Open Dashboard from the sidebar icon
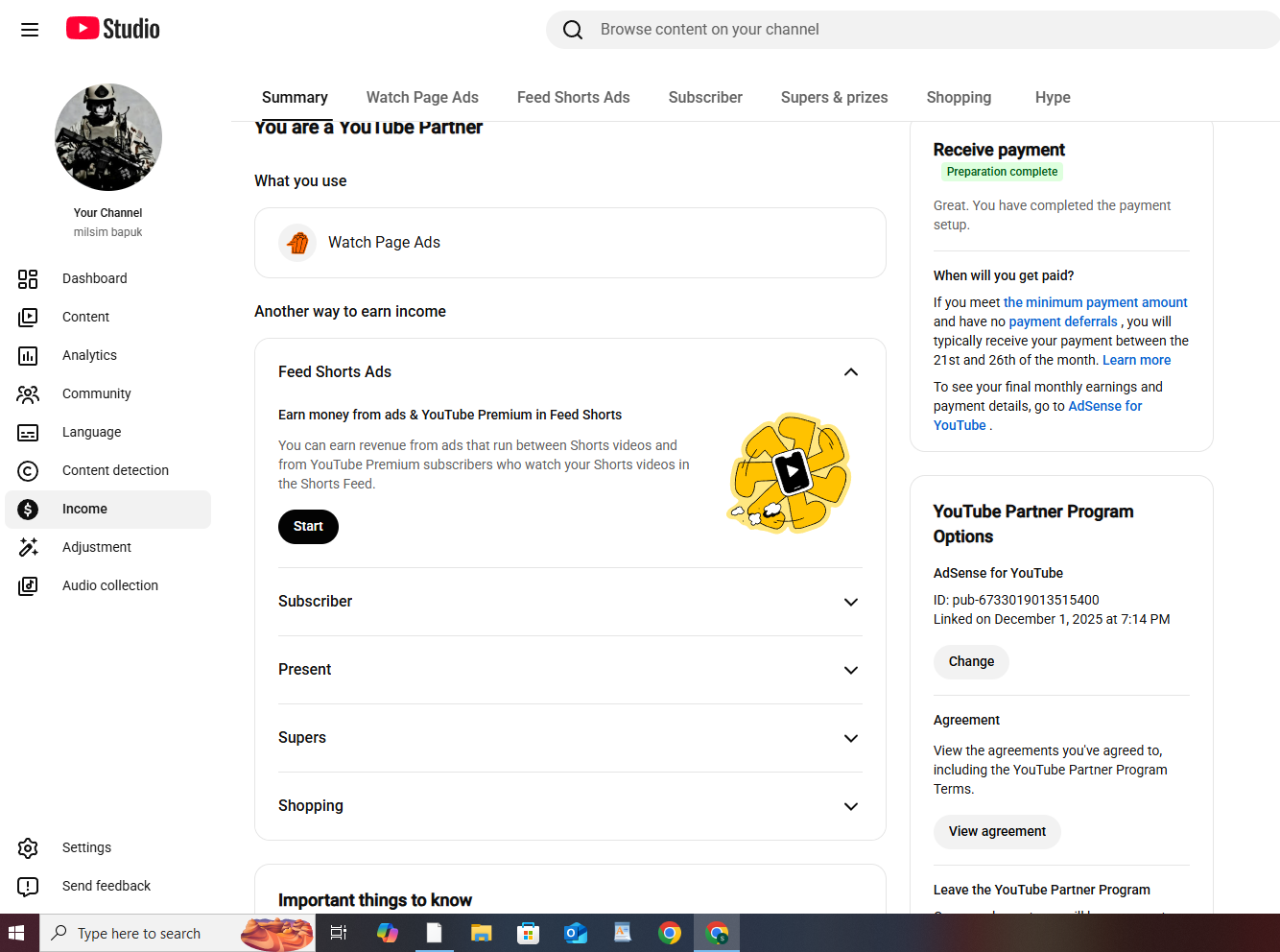The width and height of the screenshot is (1280, 952). point(28,278)
